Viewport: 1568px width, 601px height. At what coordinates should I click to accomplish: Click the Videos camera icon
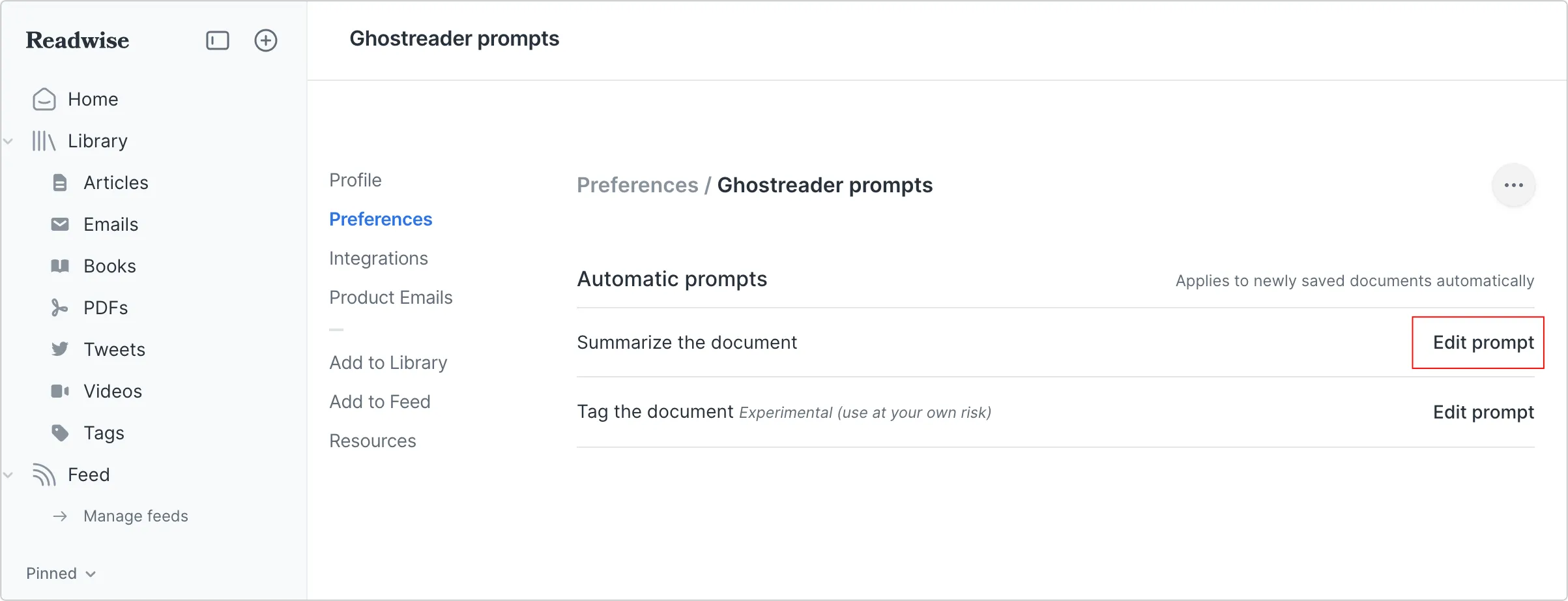(x=60, y=391)
